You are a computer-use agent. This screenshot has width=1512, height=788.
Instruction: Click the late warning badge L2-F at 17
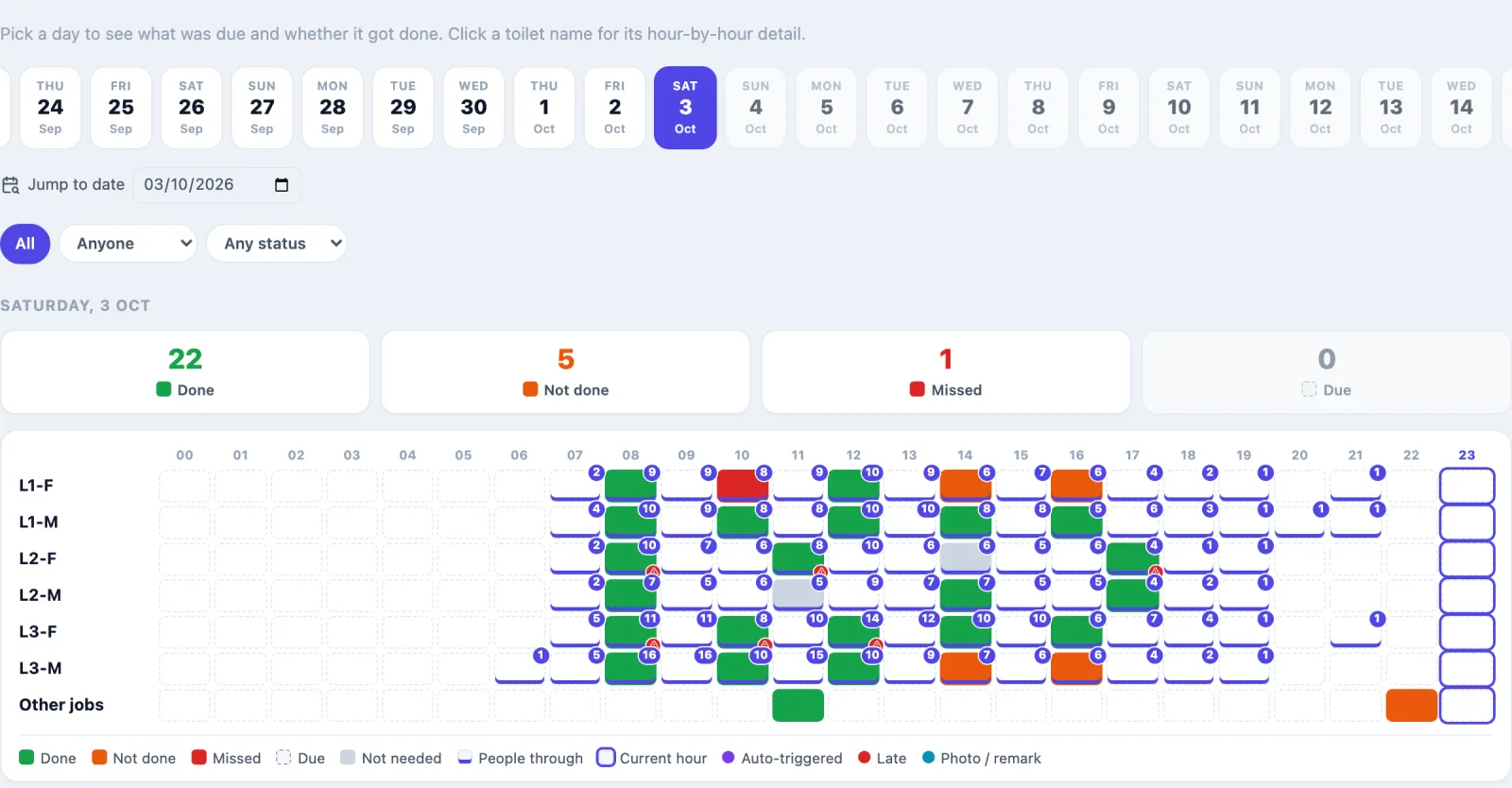1155,572
